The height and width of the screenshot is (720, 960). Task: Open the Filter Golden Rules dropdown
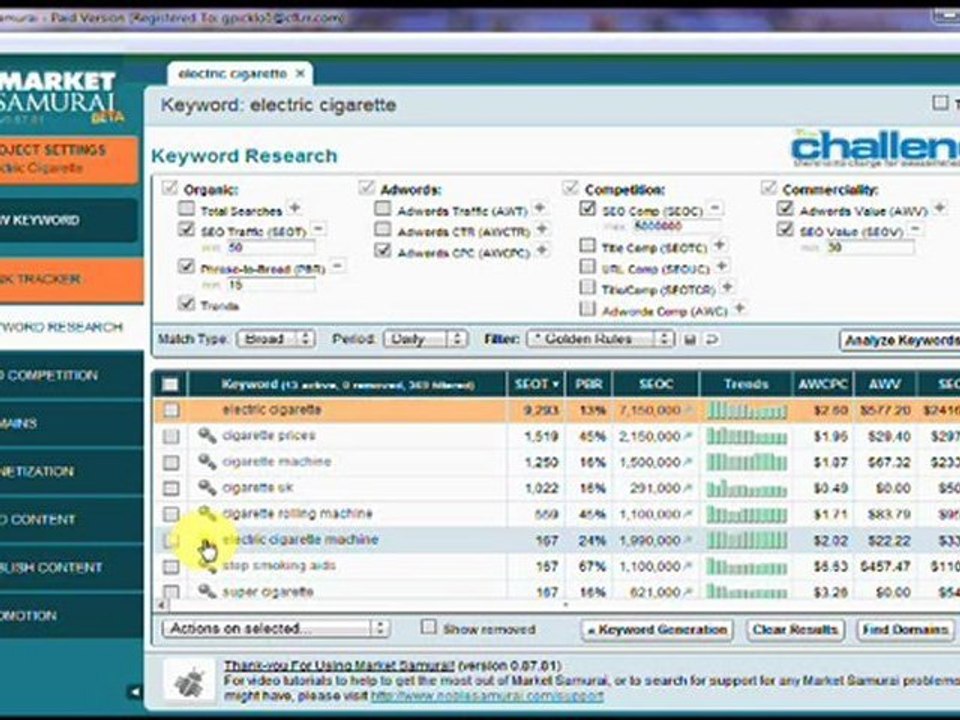coord(600,339)
